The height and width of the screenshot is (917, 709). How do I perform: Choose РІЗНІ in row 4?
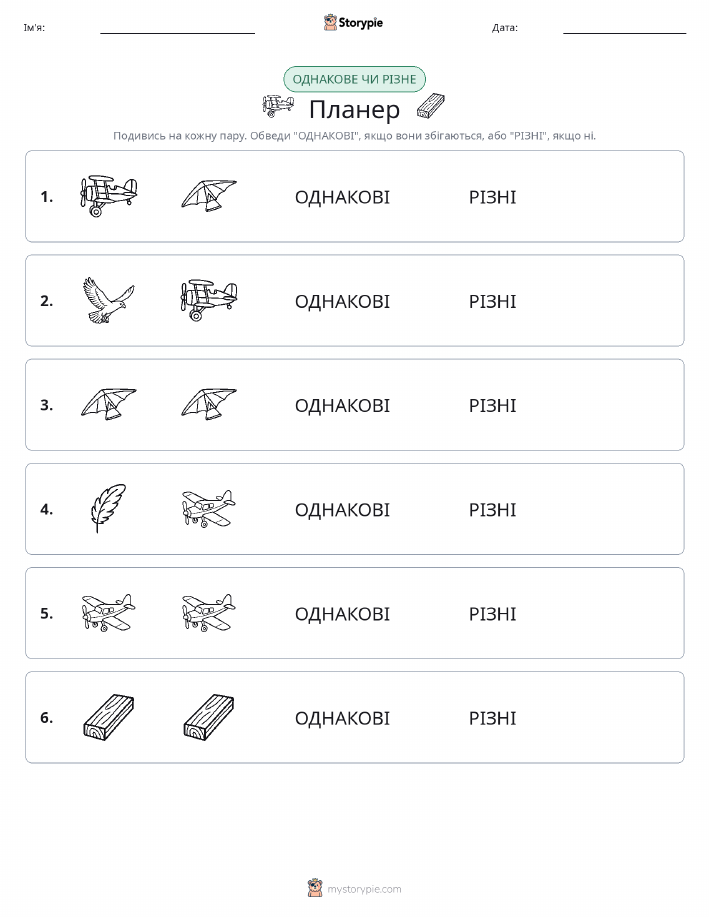coord(493,510)
